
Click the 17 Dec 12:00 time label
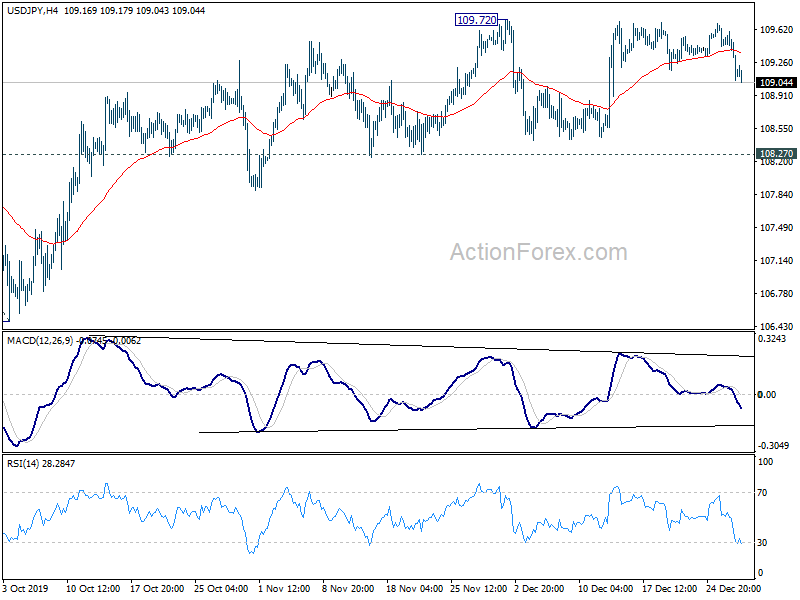click(x=669, y=589)
